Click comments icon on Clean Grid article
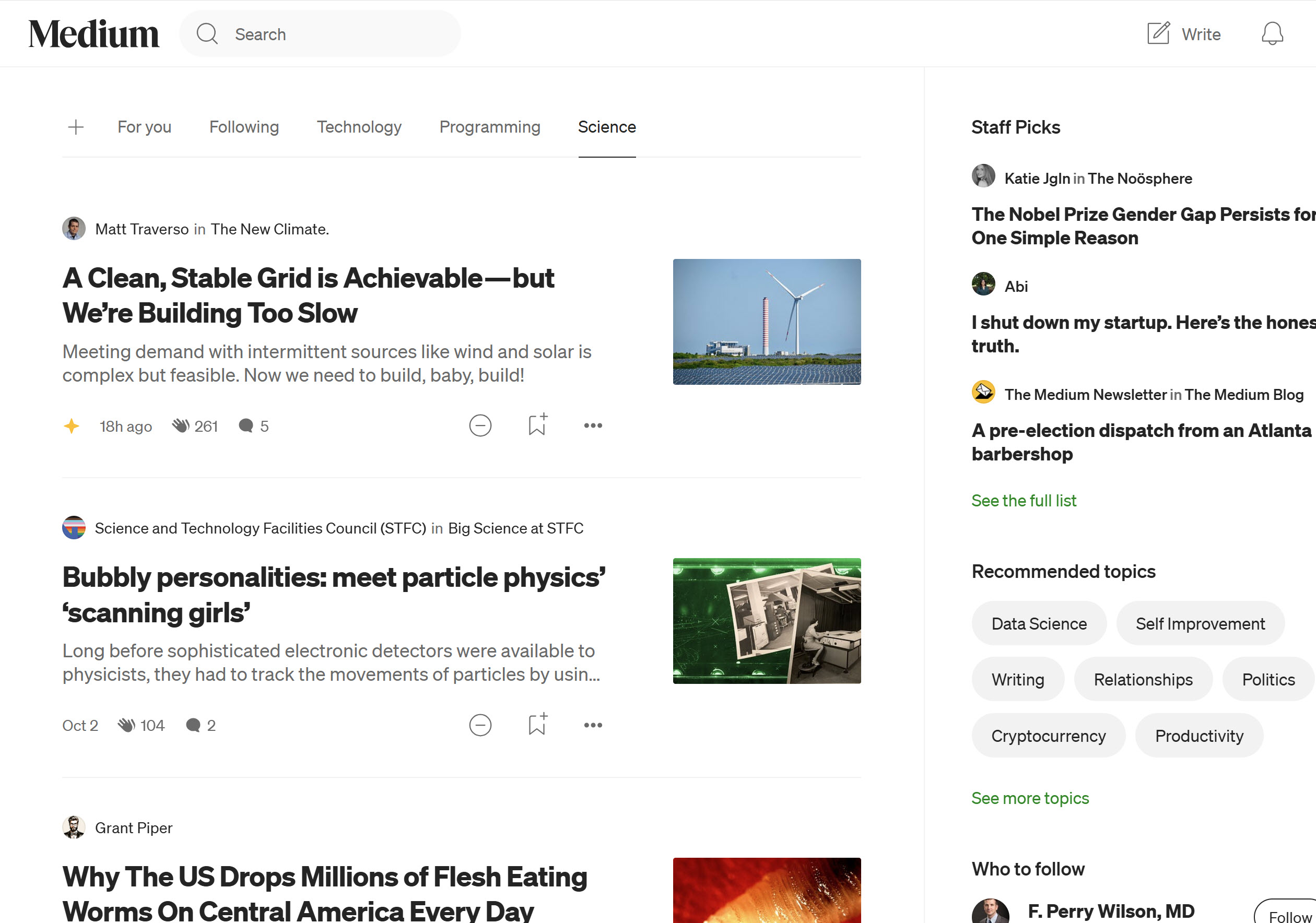 pyautogui.click(x=246, y=425)
